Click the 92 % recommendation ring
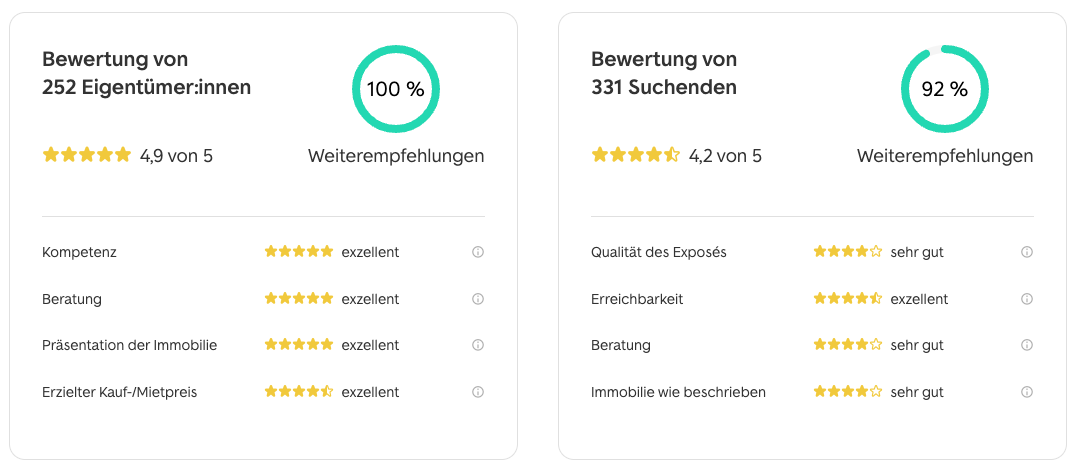The width and height of the screenshot is (1080, 473). tap(945, 89)
